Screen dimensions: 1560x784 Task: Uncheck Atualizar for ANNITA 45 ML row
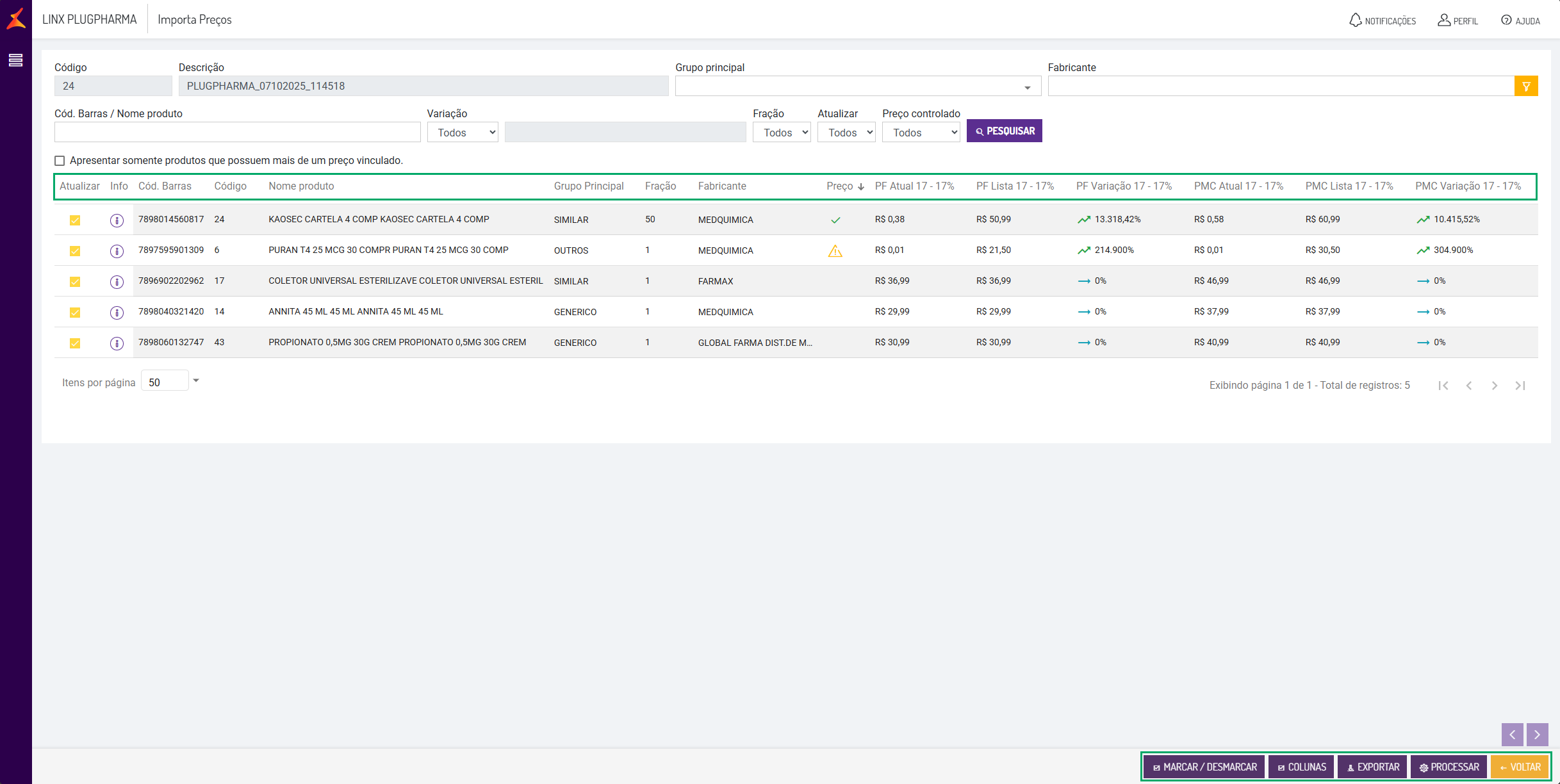tap(75, 313)
